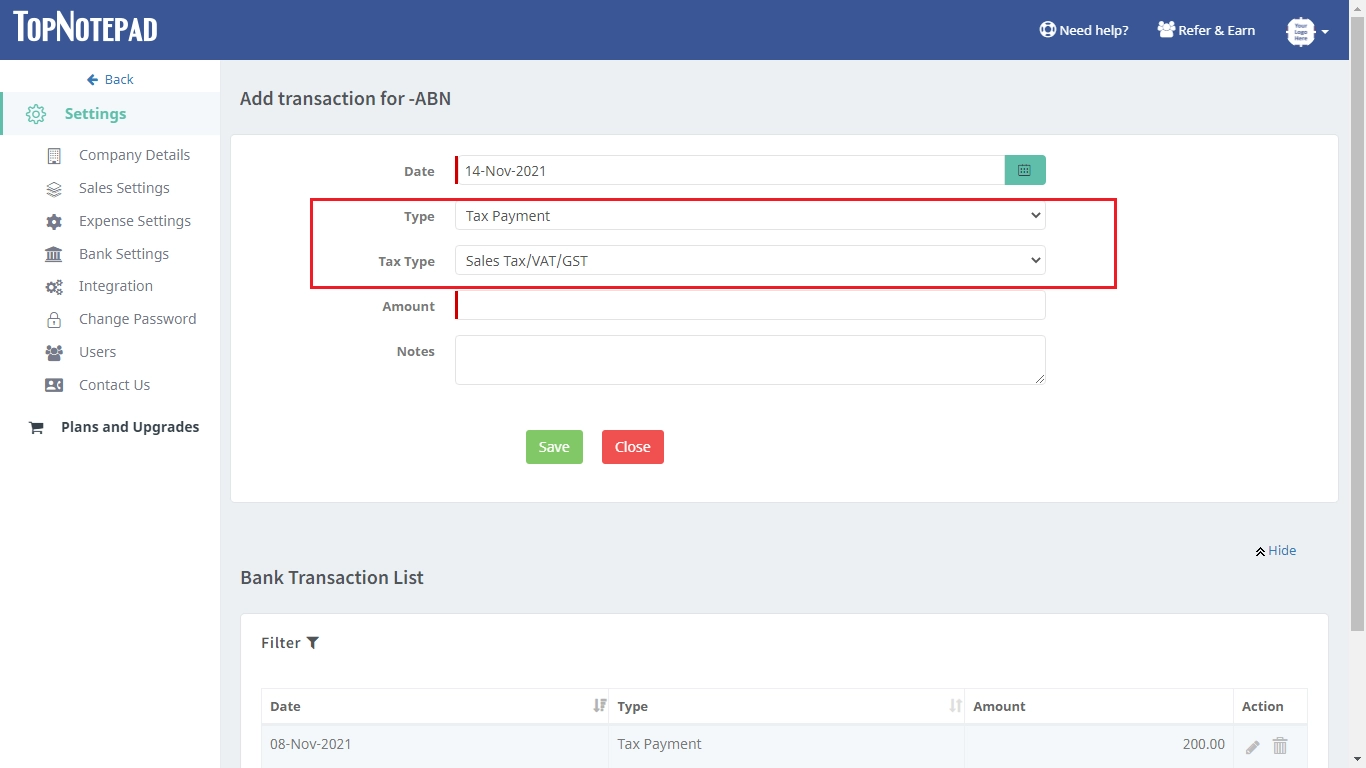Save the transaction with green Save button
This screenshot has height=768, width=1366.
coord(554,447)
